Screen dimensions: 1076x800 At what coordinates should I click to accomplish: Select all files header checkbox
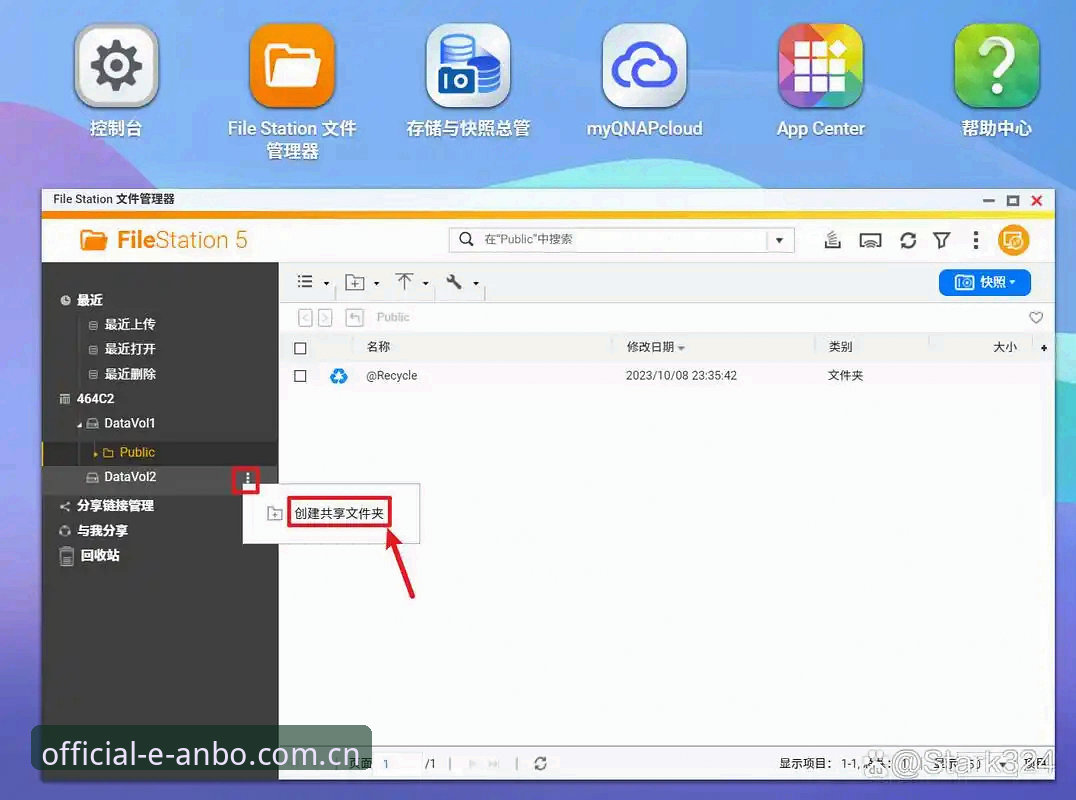pyautogui.click(x=300, y=348)
